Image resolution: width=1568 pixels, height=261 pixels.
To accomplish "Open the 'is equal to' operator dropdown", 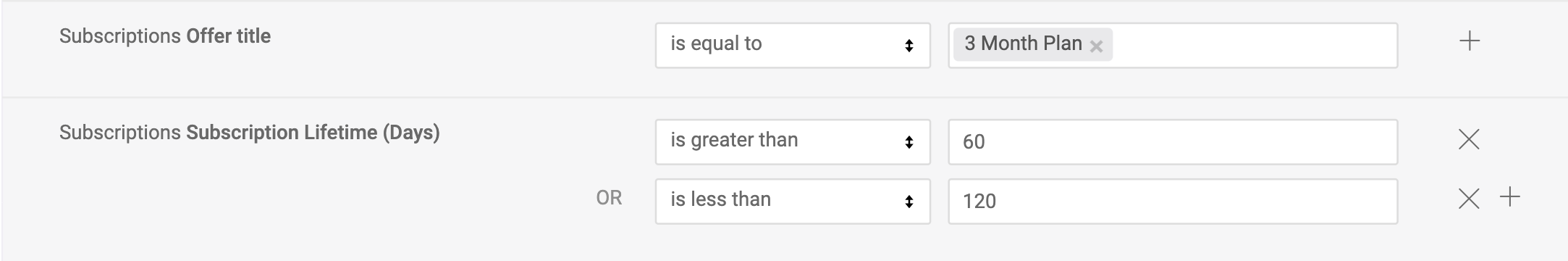I will click(x=793, y=46).
